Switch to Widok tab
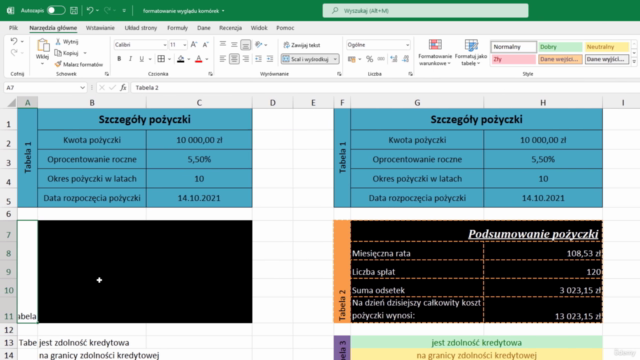 [x=259, y=28]
